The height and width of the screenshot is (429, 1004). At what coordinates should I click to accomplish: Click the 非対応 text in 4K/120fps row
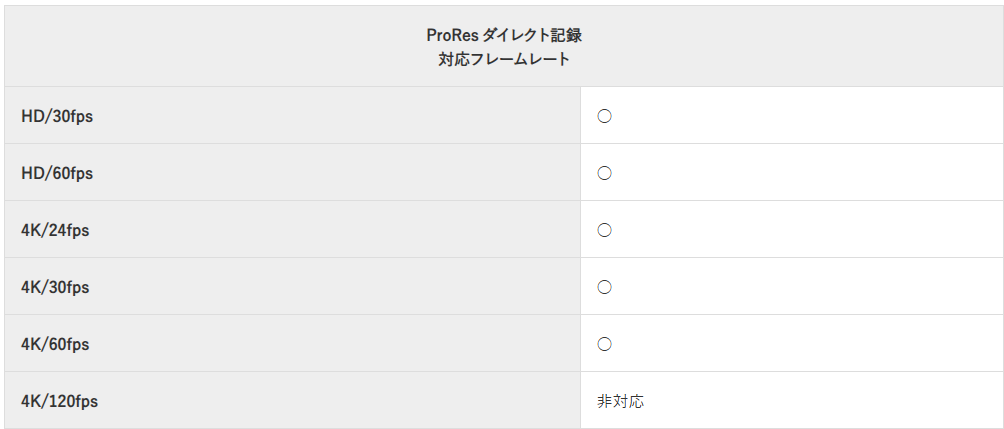click(x=620, y=401)
